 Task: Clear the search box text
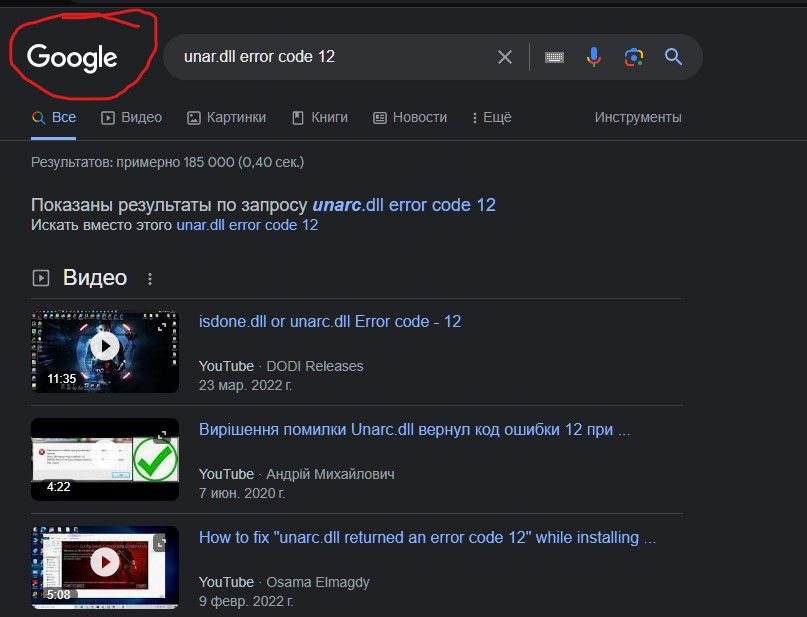505,57
